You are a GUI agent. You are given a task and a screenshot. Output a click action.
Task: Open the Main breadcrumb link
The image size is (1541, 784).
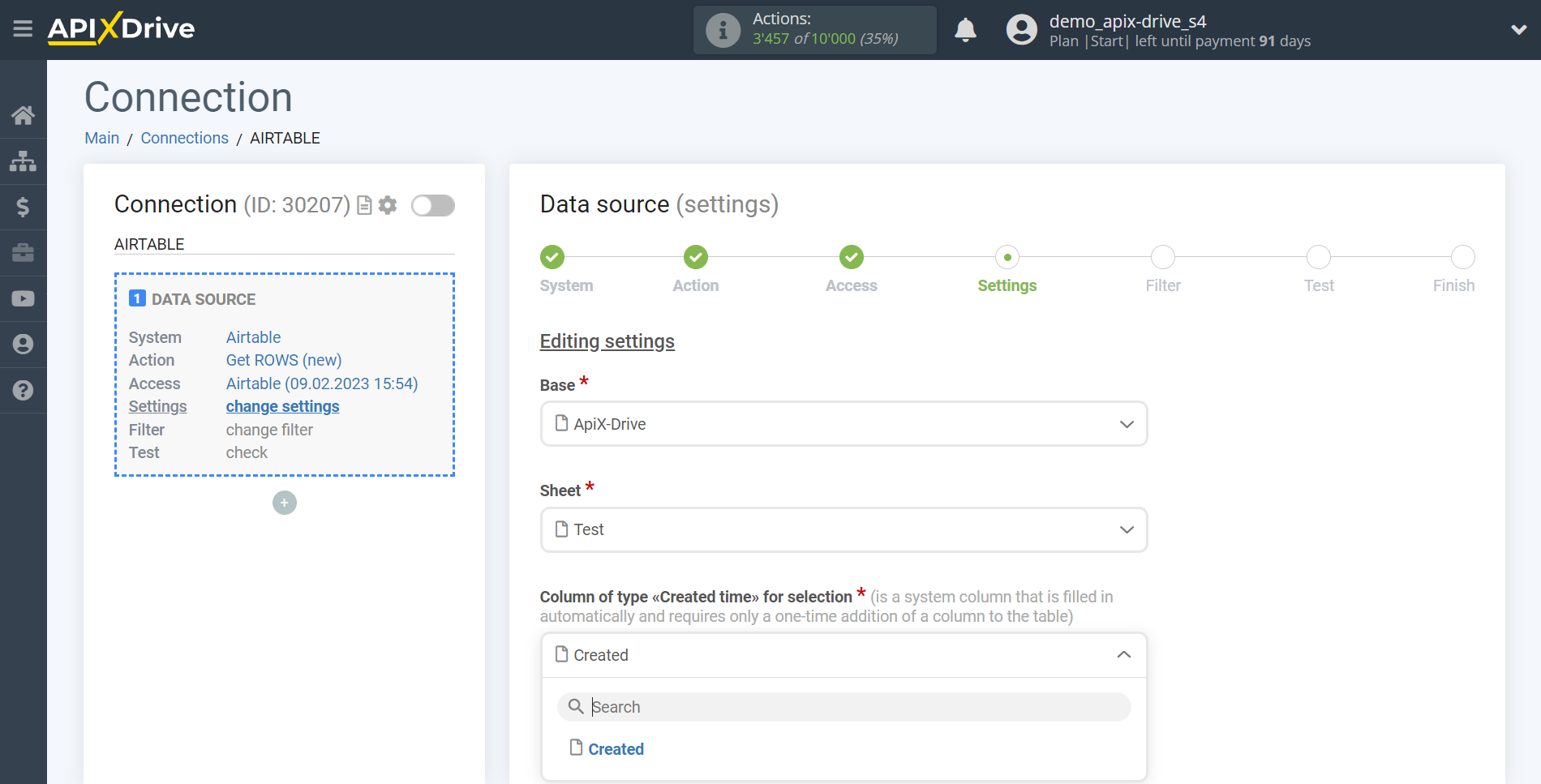102,138
